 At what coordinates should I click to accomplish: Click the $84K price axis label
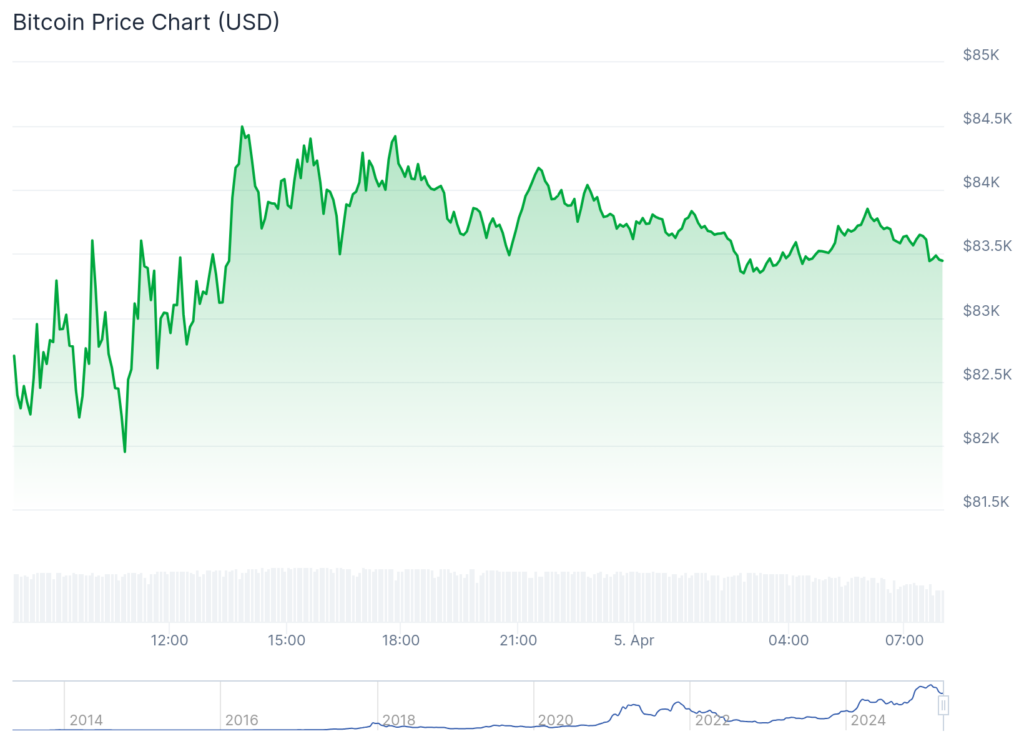pyautogui.click(x=981, y=182)
